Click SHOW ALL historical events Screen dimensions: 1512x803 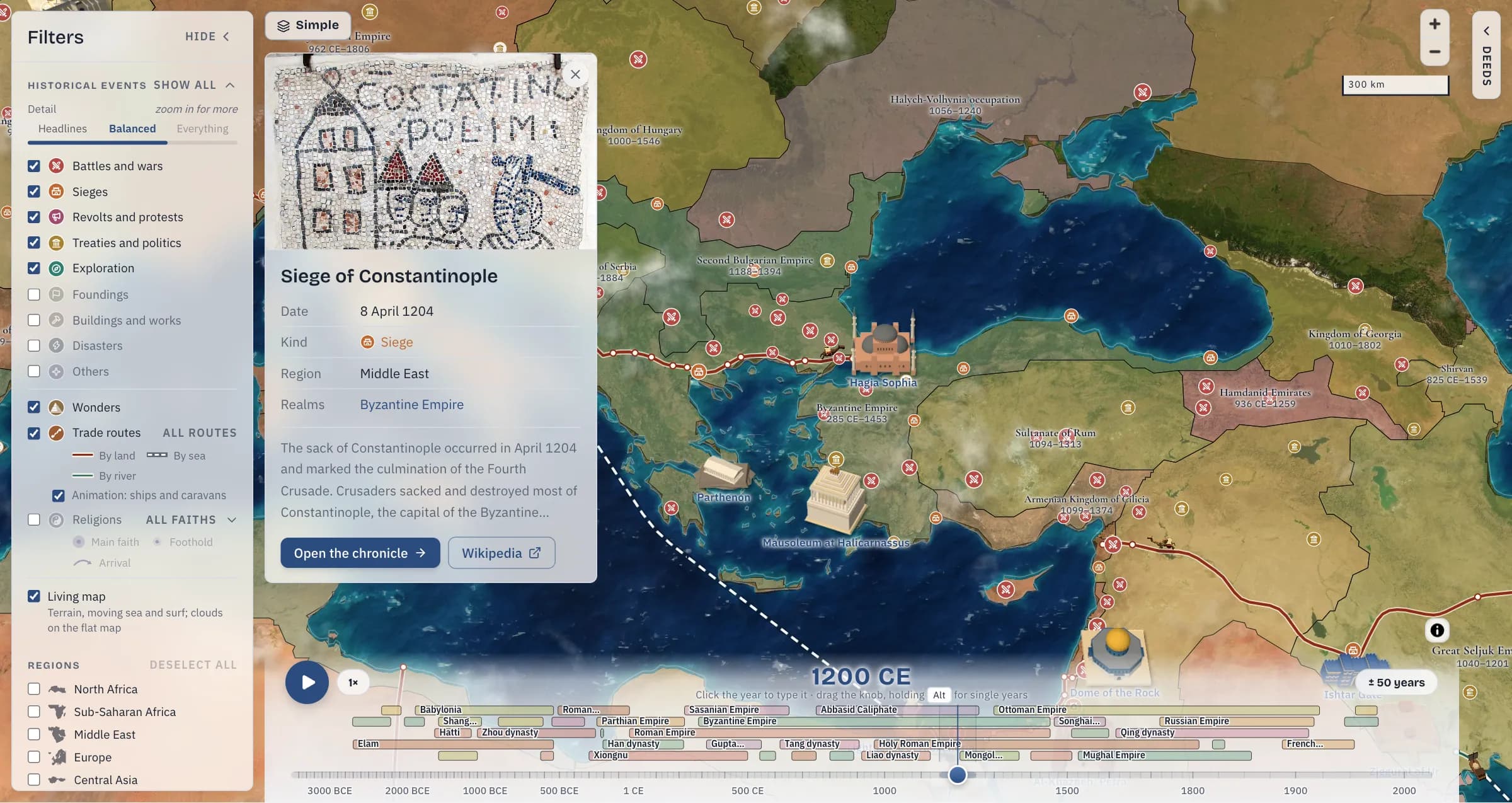click(x=185, y=85)
